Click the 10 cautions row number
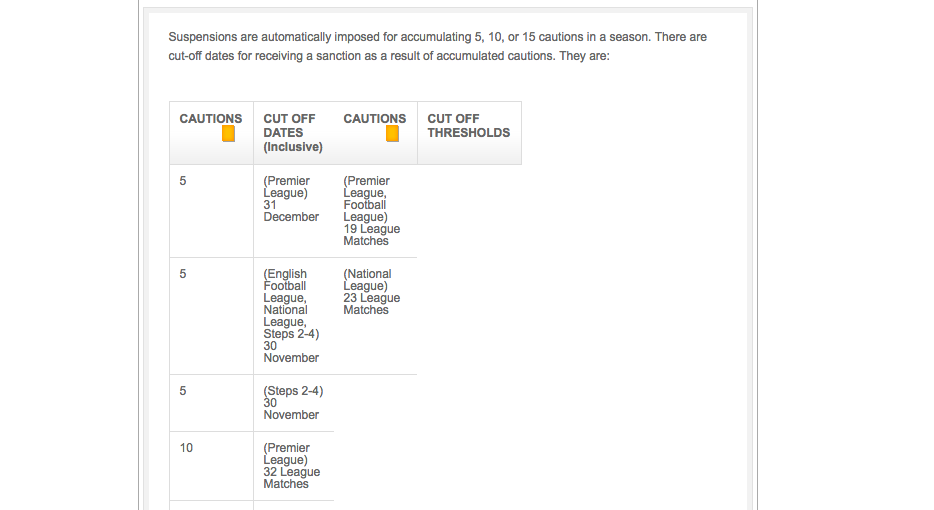 coord(186,448)
